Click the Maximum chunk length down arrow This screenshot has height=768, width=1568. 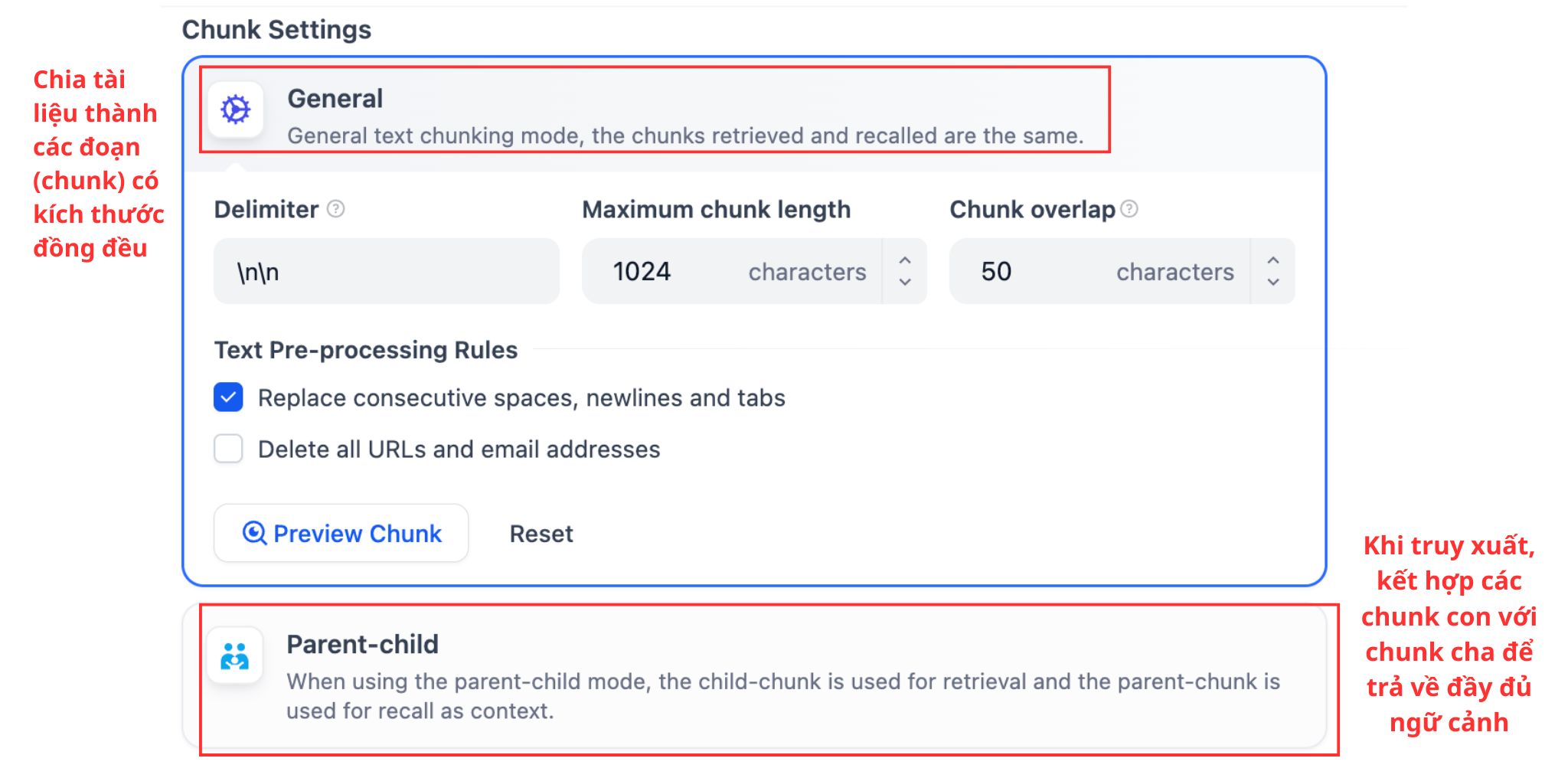click(x=905, y=282)
